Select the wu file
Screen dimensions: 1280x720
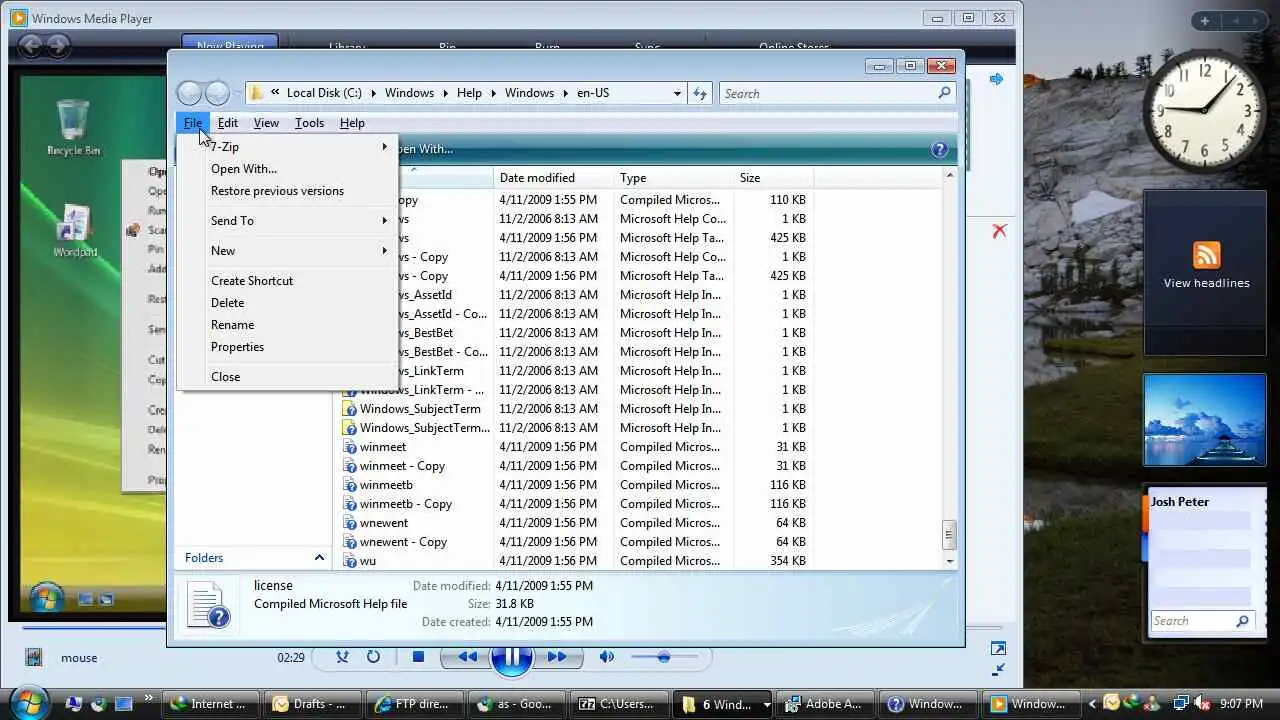click(x=368, y=561)
